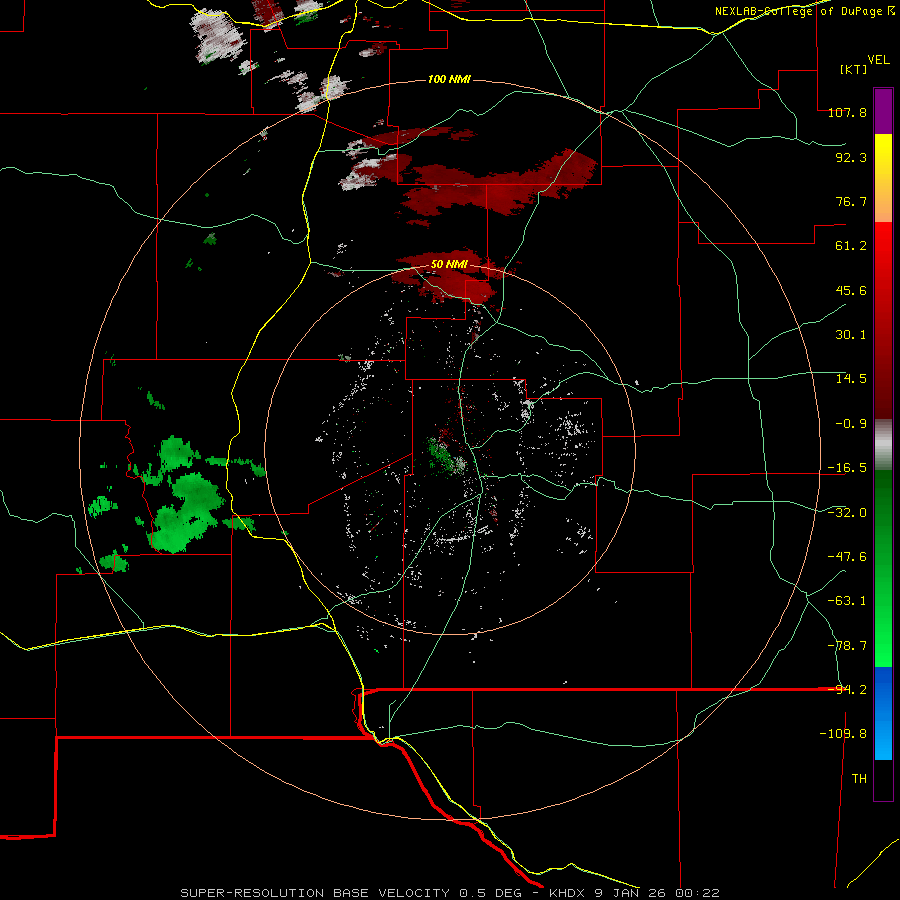Image resolution: width=900 pixels, height=900 pixels.
Task: Click the 92.3 velocity scale value
Action: 851,157
